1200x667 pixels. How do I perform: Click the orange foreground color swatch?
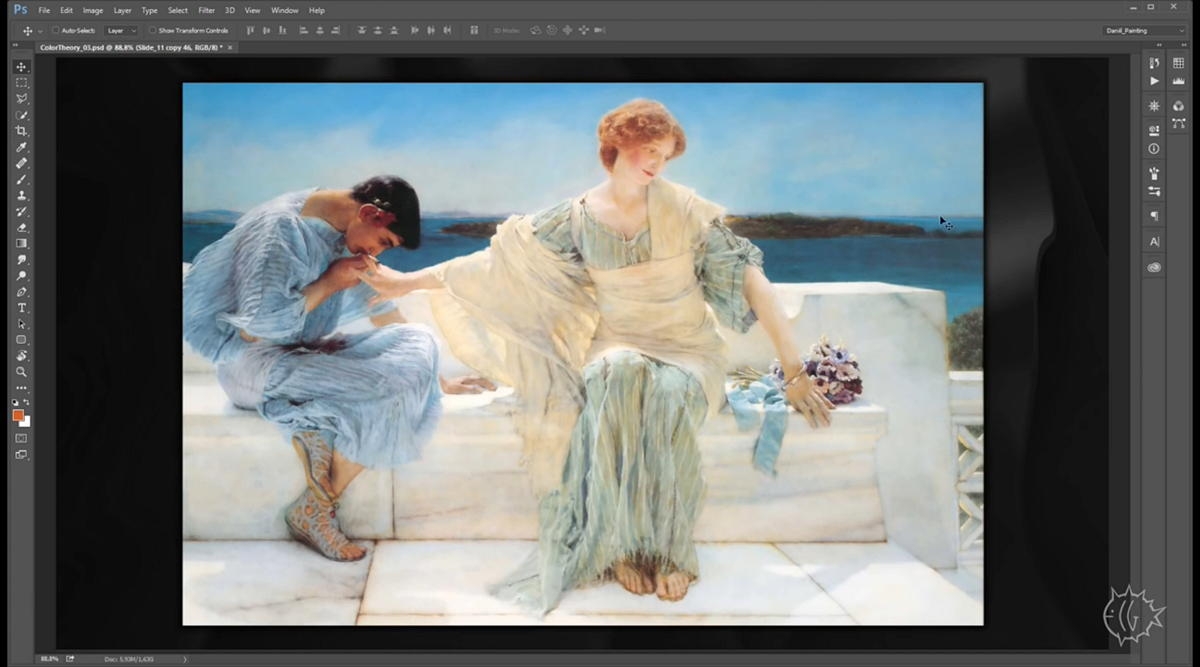(18, 415)
